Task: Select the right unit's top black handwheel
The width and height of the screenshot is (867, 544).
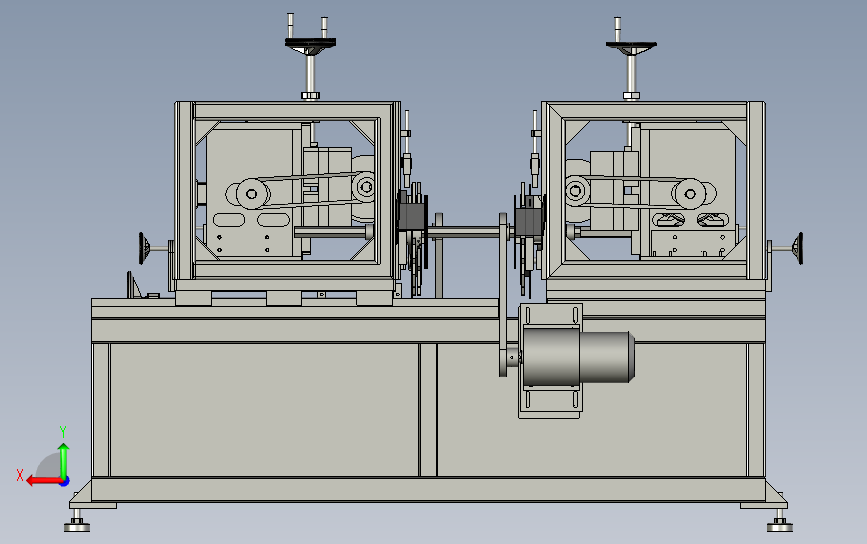Action: [x=631, y=48]
